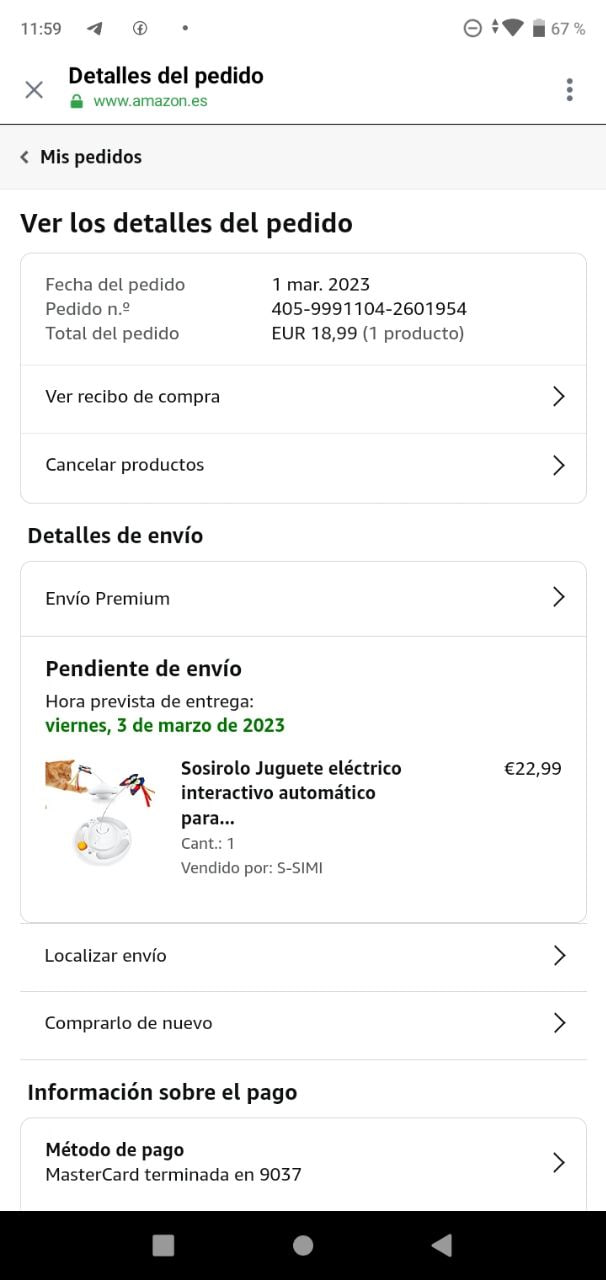Close the browser tab with X icon

34,90
